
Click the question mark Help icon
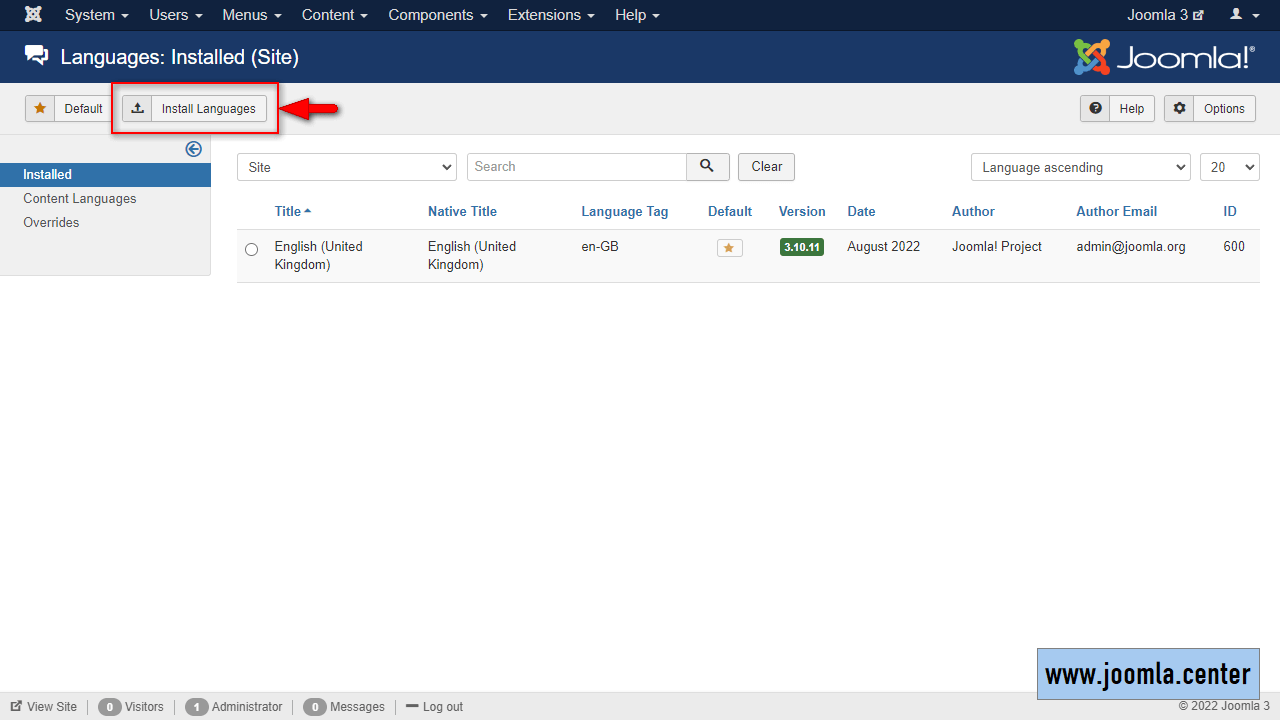(1096, 109)
